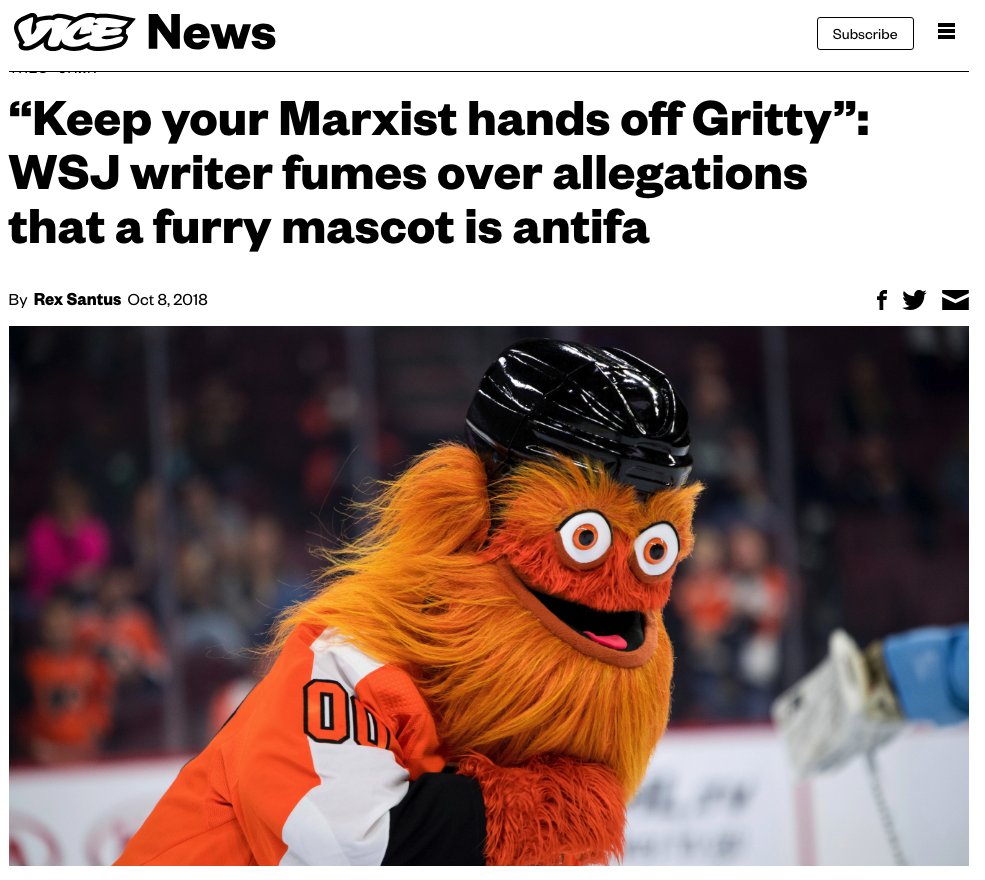
Task: Share article via Facebook icon
Action: (882, 300)
